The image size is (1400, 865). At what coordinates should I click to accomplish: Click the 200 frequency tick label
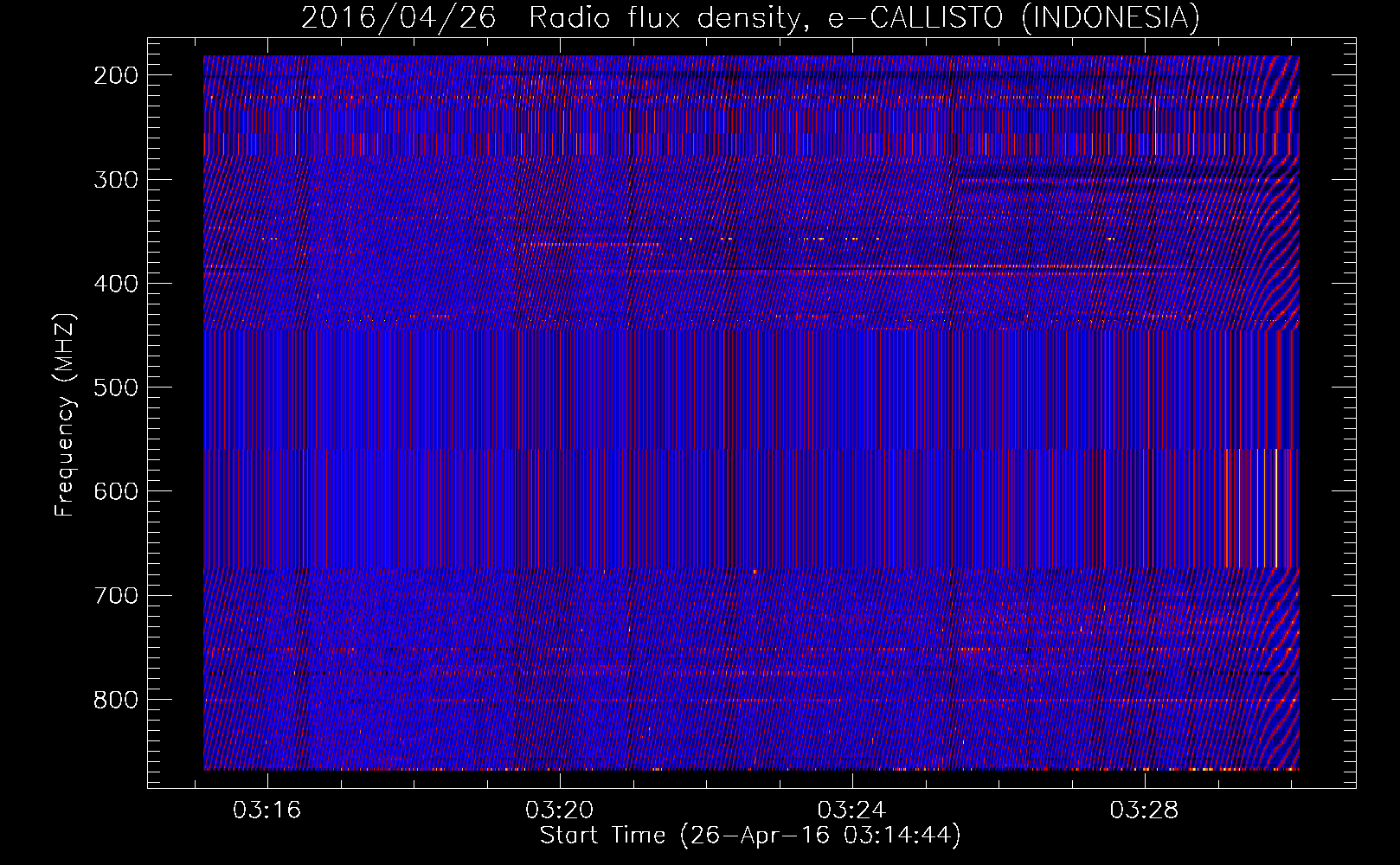tap(116, 75)
